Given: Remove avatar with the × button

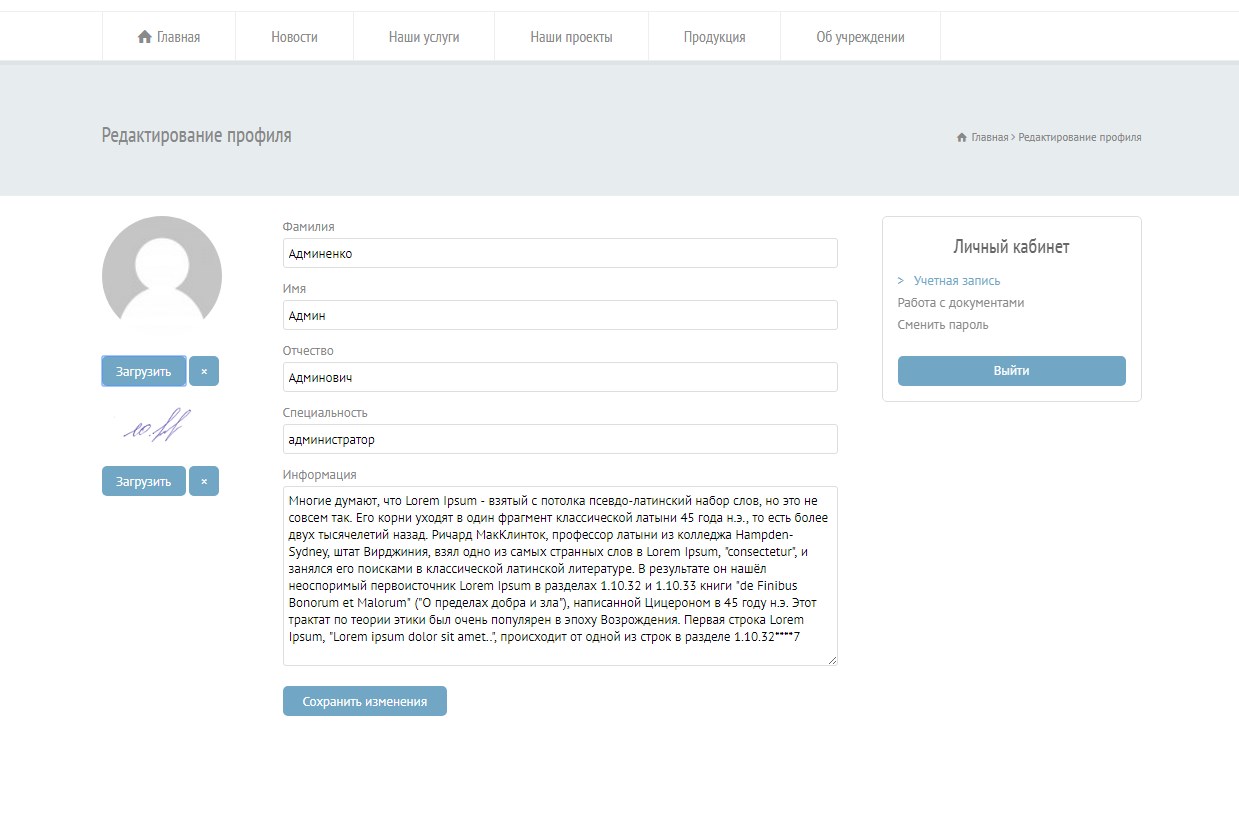Looking at the screenshot, I should pyautogui.click(x=204, y=371).
